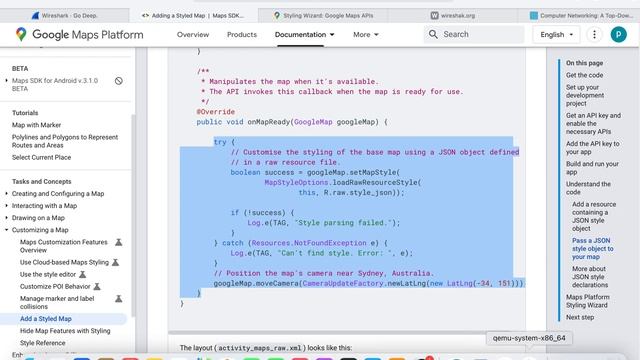Screen dimensions: 640x360
Task: Open Polylines and Polygons to Represent Routes
Action: (x=65, y=141)
